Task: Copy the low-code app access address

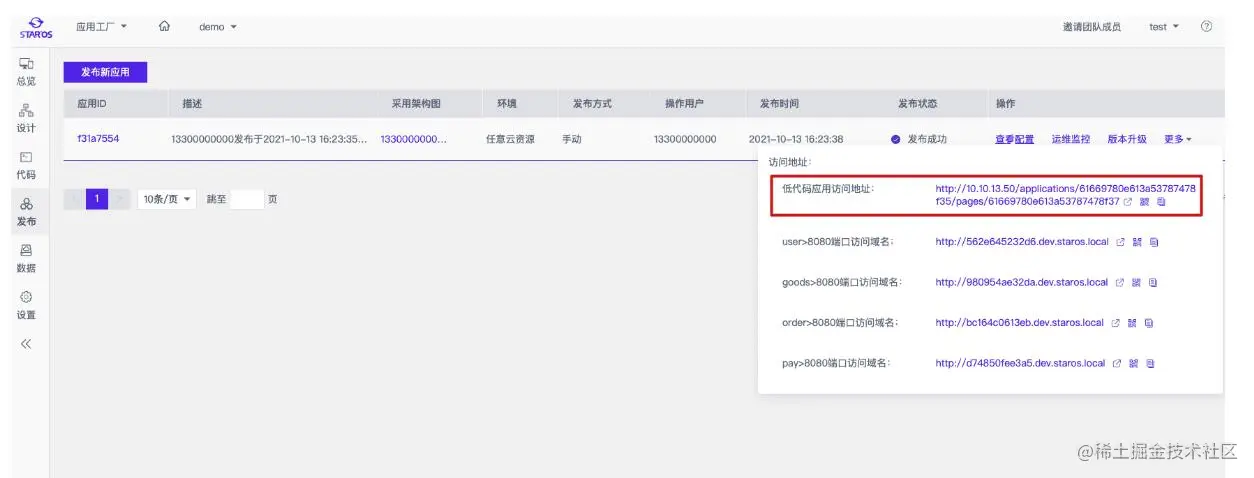Action: point(1161,202)
